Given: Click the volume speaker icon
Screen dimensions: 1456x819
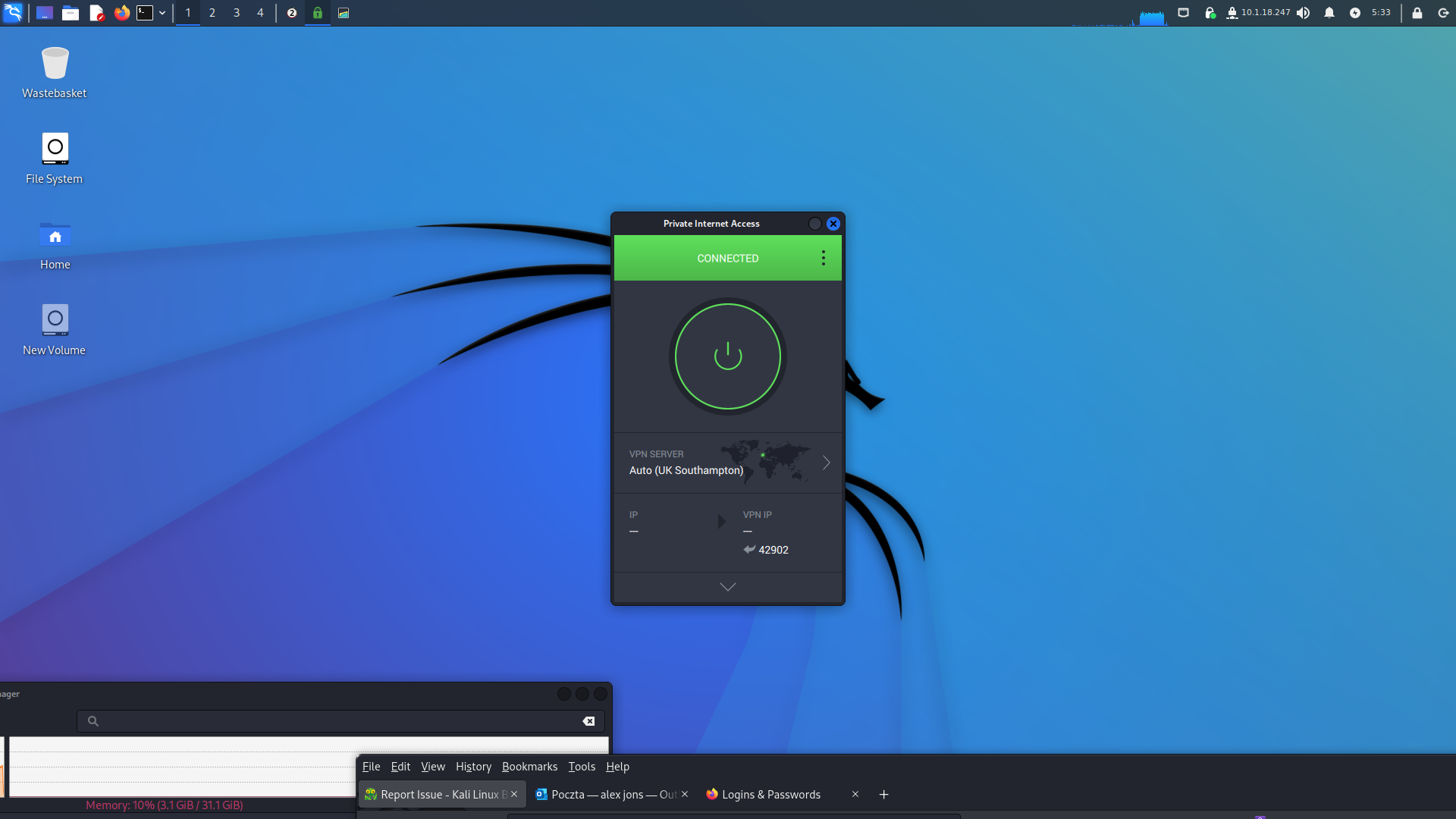Looking at the screenshot, I should [x=1303, y=13].
